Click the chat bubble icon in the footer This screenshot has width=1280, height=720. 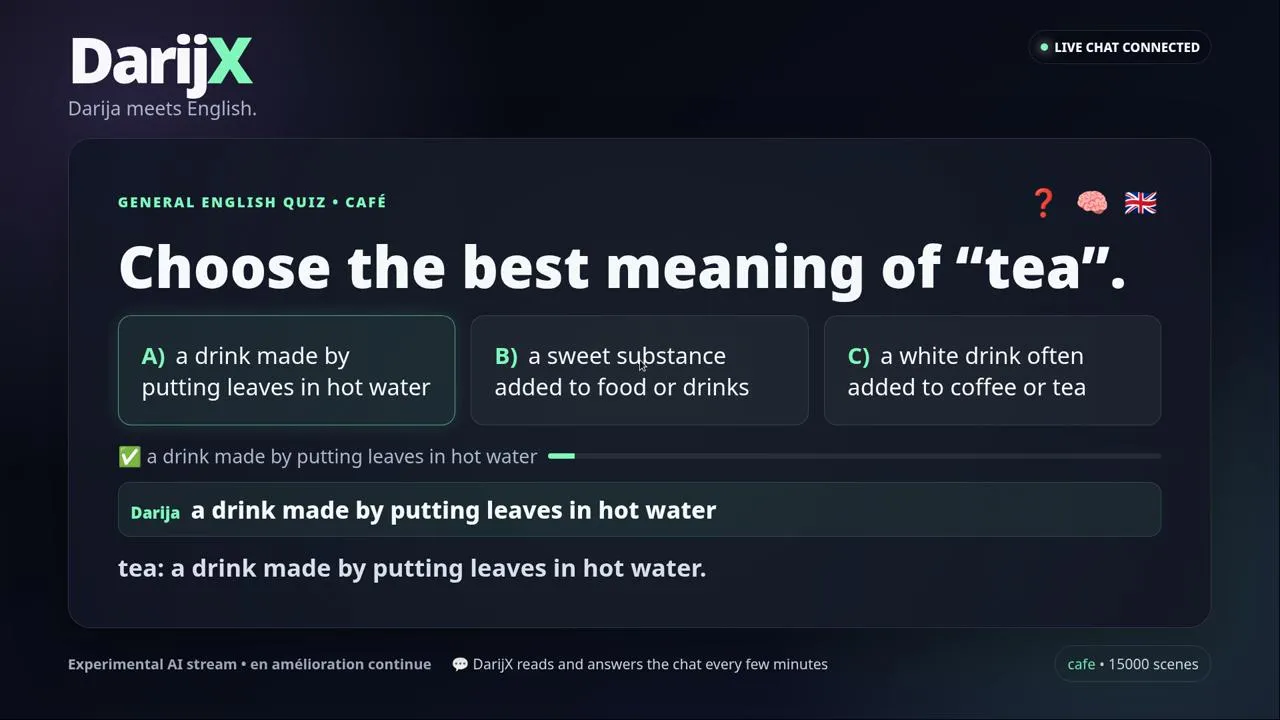(460, 664)
